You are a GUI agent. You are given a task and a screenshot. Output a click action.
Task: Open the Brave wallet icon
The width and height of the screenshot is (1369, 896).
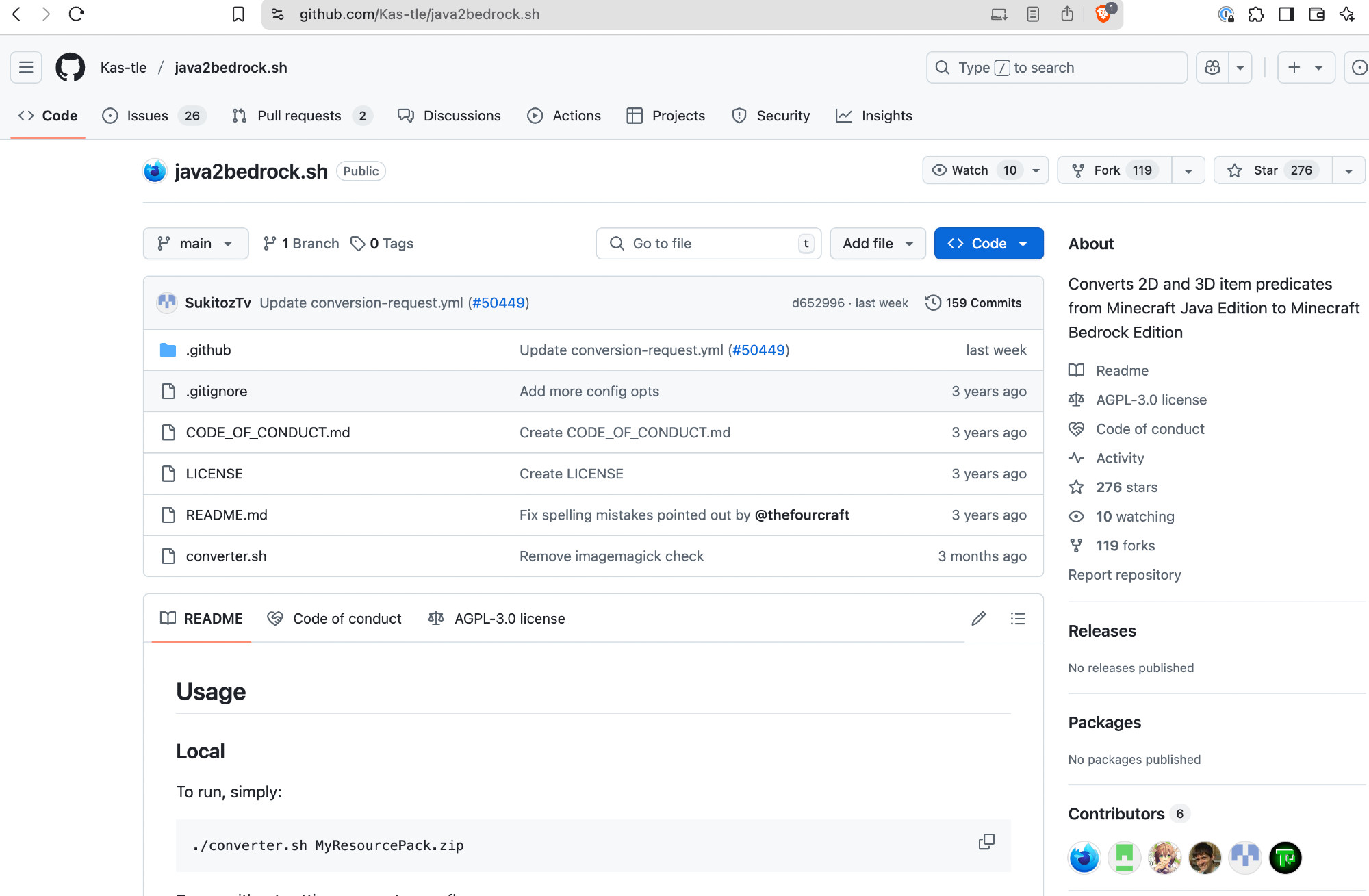(x=1316, y=14)
